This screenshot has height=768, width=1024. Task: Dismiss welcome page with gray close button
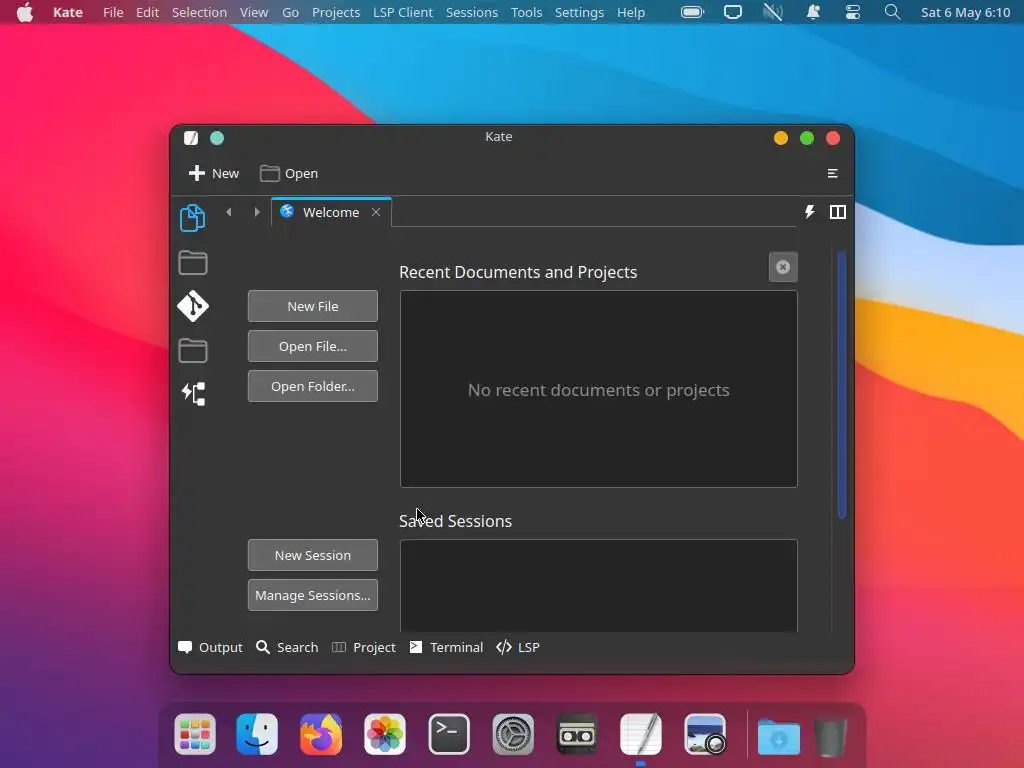click(783, 266)
